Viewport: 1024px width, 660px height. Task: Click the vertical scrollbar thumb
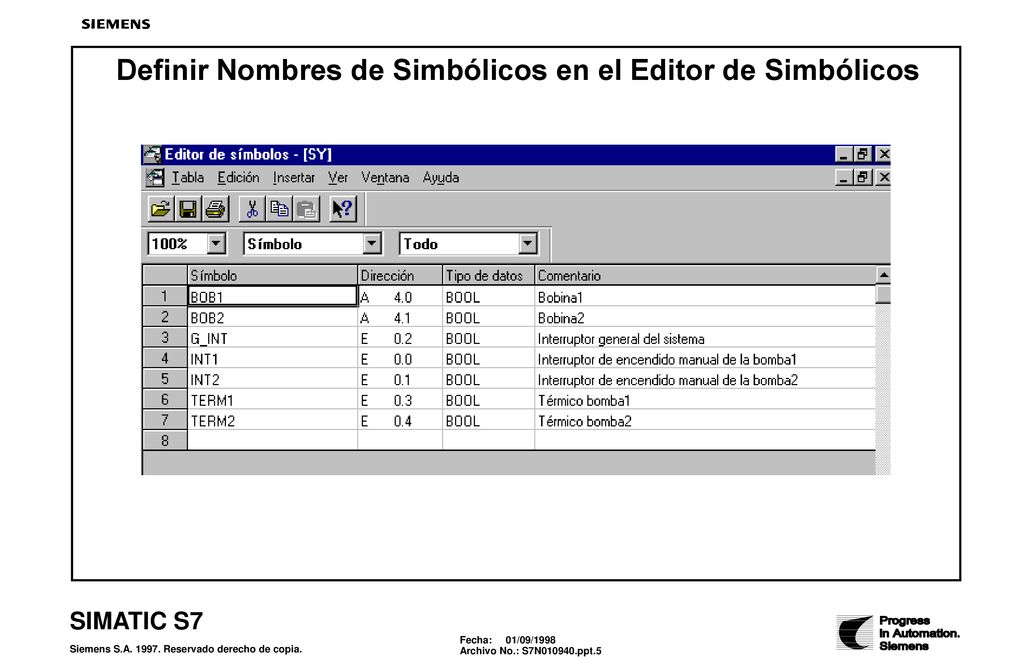coord(883,294)
